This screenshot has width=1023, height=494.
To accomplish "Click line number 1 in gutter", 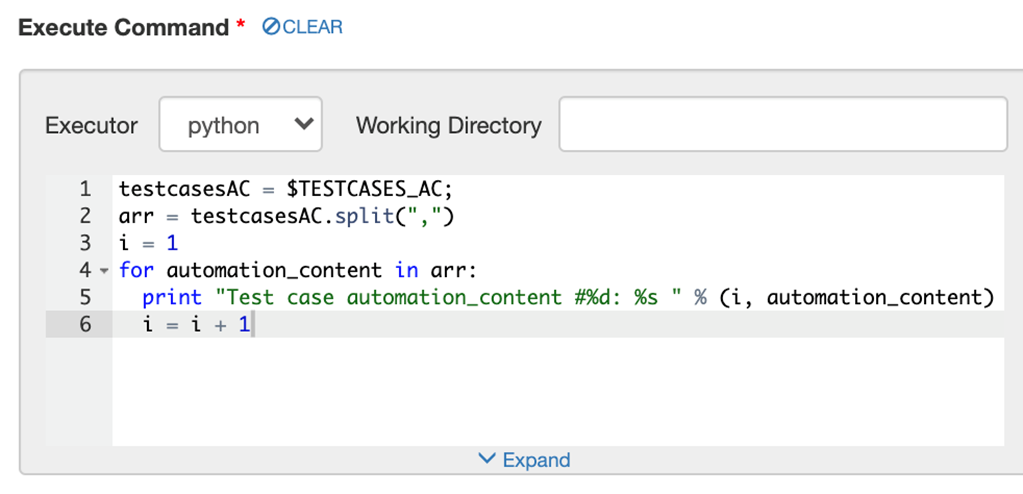I will point(85,189).
